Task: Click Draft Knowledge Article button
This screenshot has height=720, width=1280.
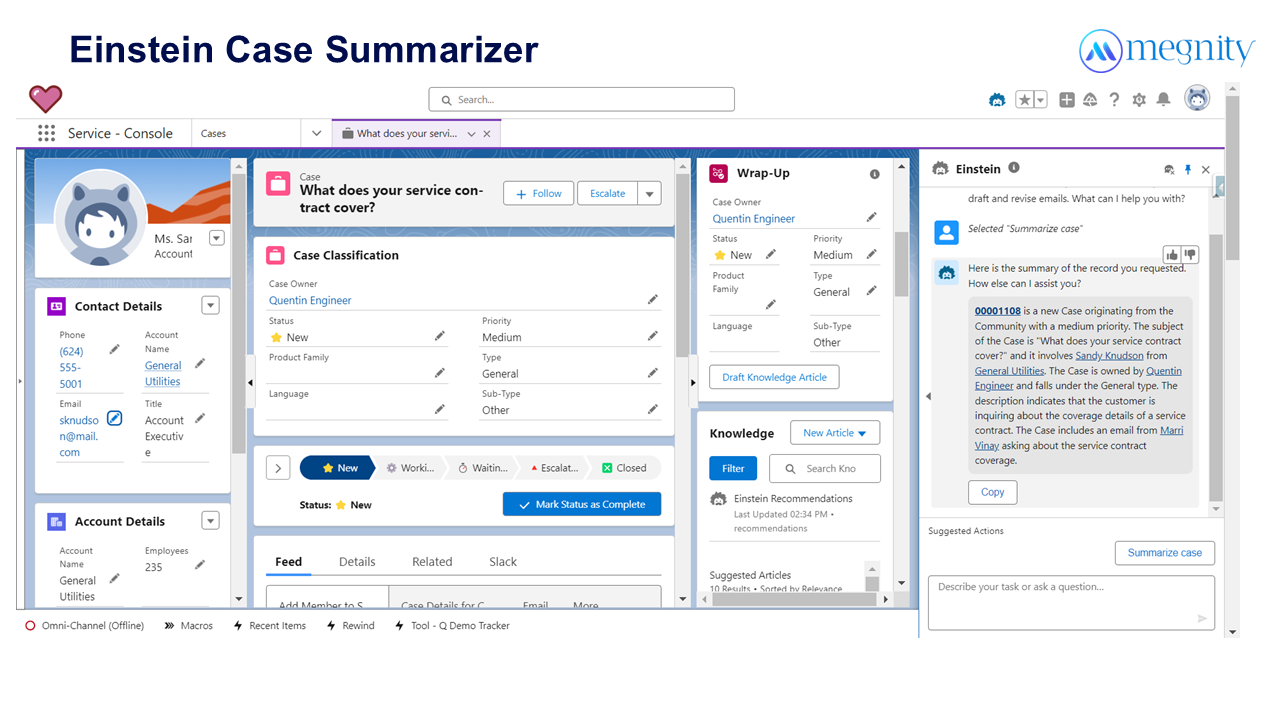Action: (x=774, y=377)
